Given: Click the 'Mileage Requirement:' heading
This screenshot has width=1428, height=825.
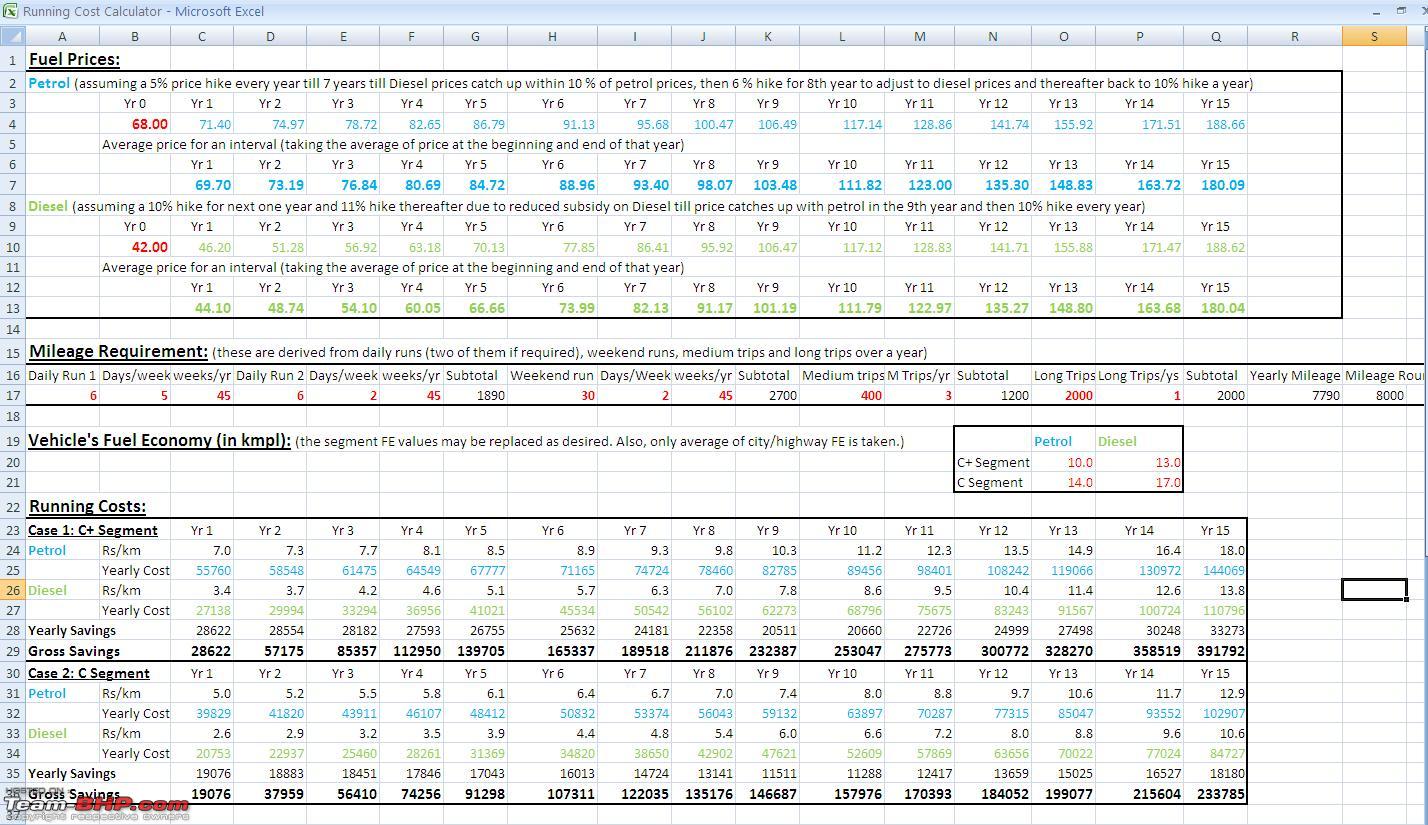Looking at the screenshot, I should pyautogui.click(x=118, y=351).
